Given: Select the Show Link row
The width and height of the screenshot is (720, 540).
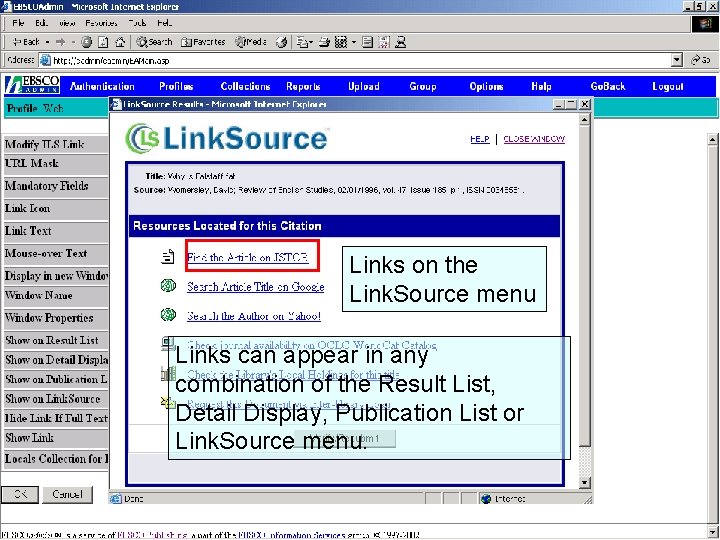Looking at the screenshot, I should 56,439.
